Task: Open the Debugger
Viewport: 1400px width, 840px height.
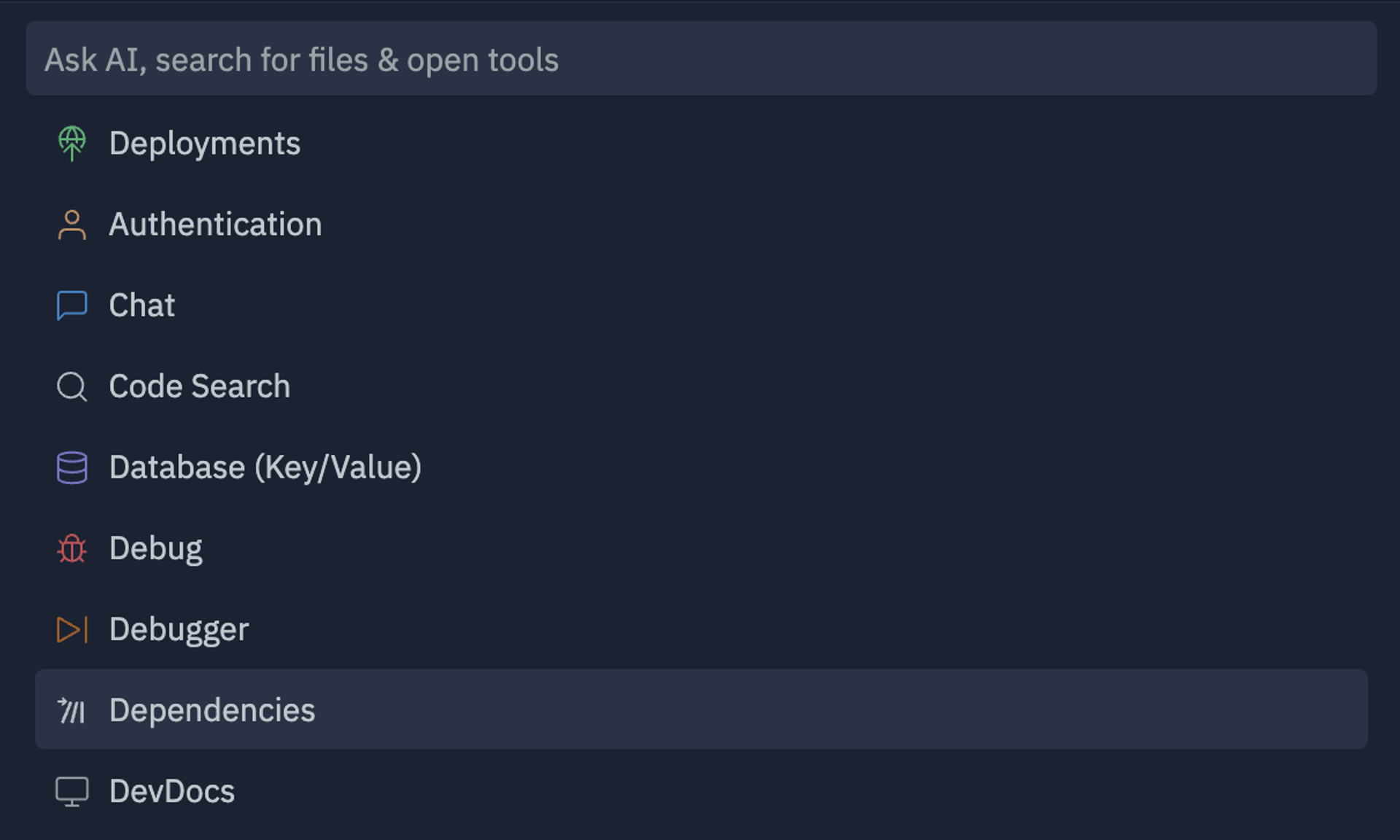Action: [x=179, y=629]
